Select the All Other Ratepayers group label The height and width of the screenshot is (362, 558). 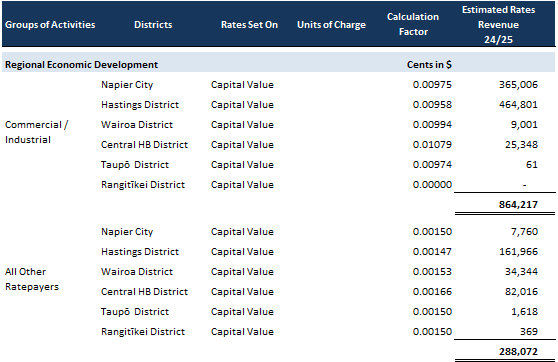32,279
